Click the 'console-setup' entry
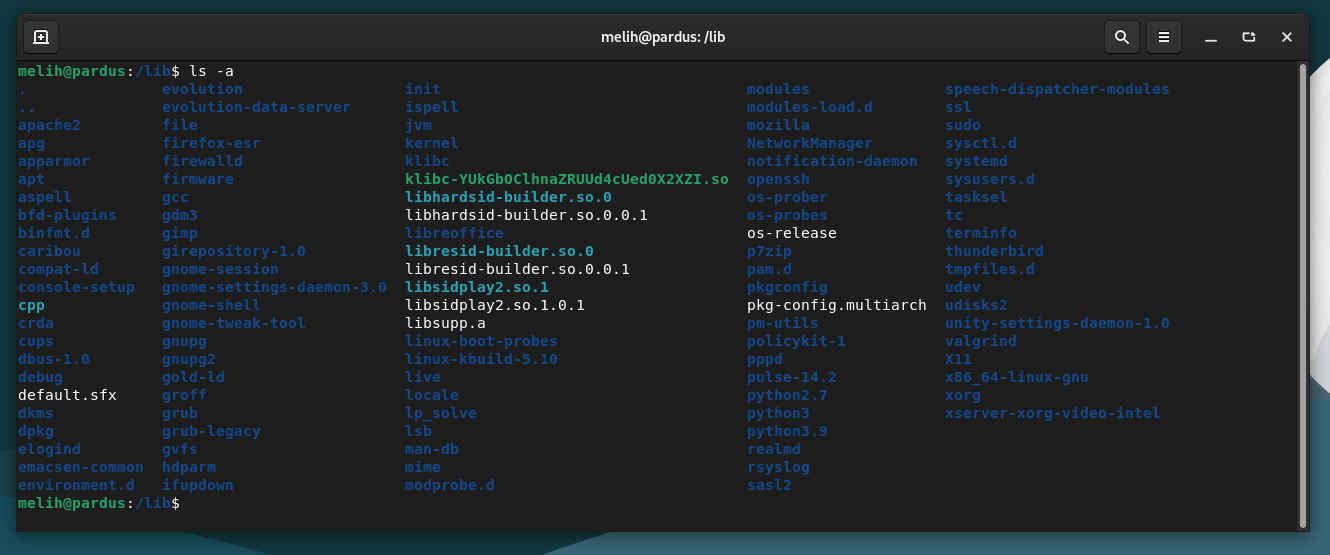 pos(76,287)
